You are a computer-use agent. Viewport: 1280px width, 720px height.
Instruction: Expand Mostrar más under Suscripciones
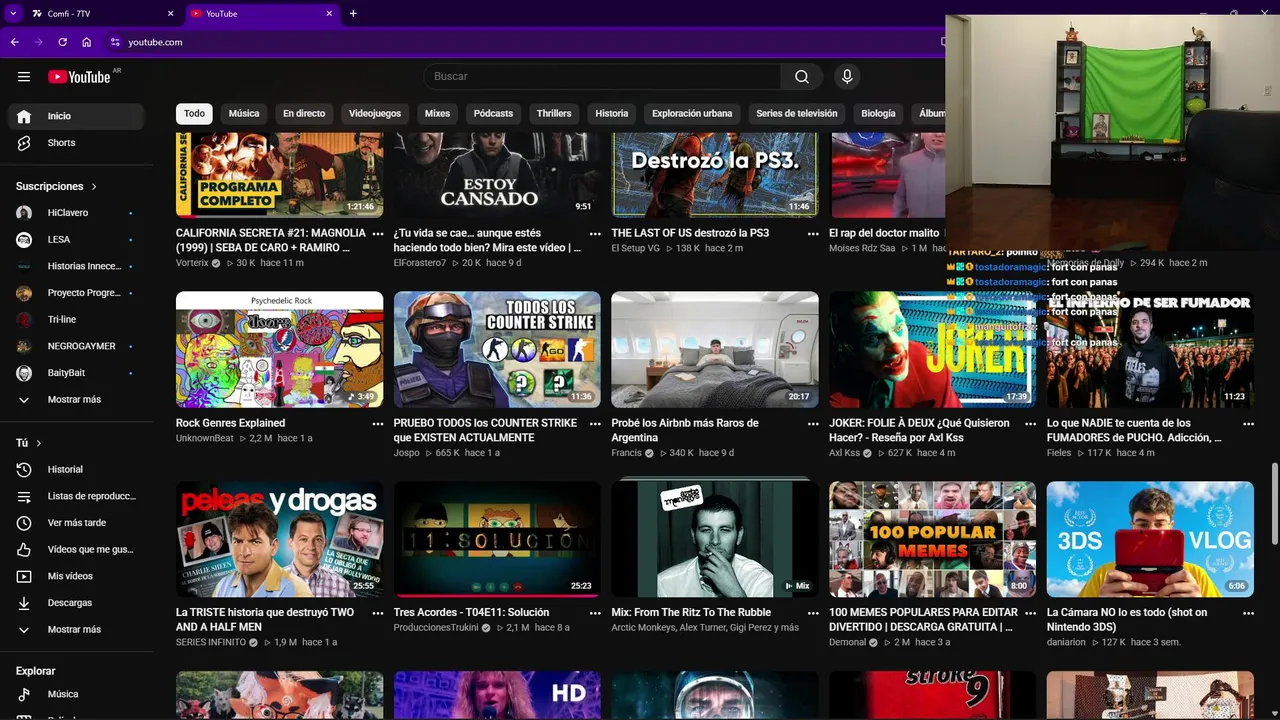click(77, 400)
